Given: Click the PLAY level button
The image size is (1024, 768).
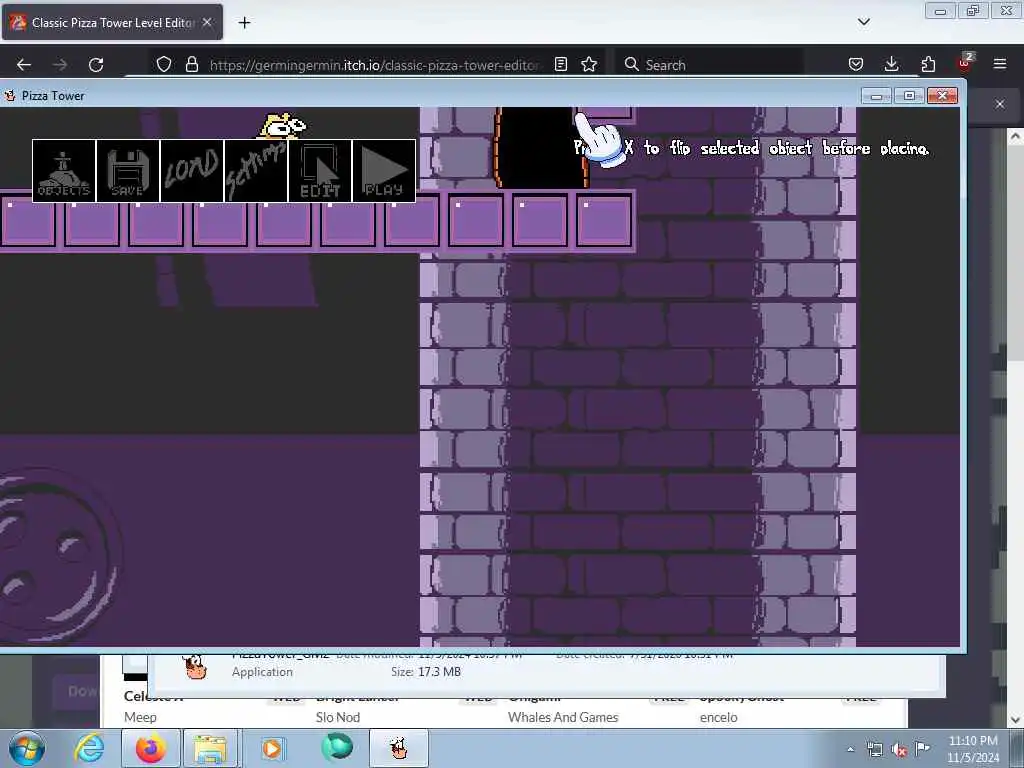Looking at the screenshot, I should pyautogui.click(x=384, y=171).
